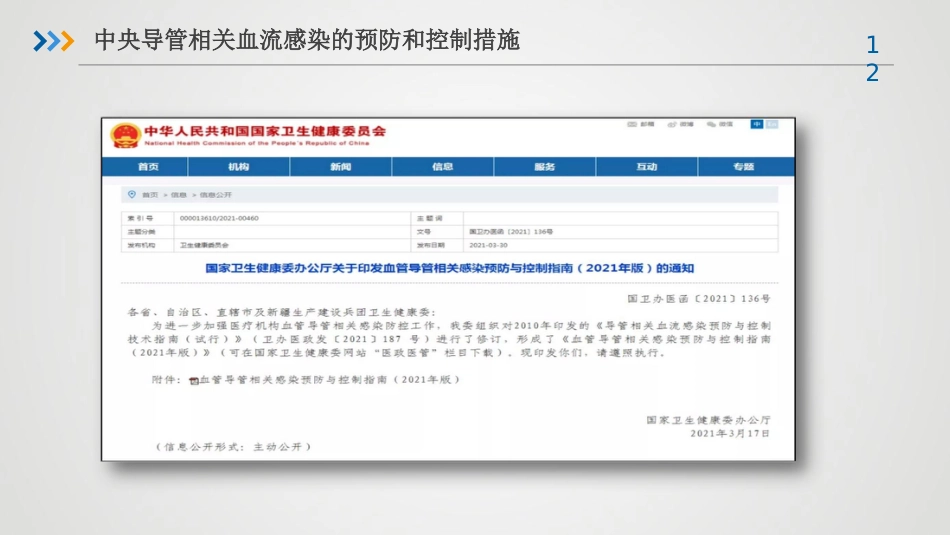Click the PDF attachment icon beside 血管导管相关感染预防与控制指南
The width and height of the screenshot is (950, 535).
pos(194,380)
